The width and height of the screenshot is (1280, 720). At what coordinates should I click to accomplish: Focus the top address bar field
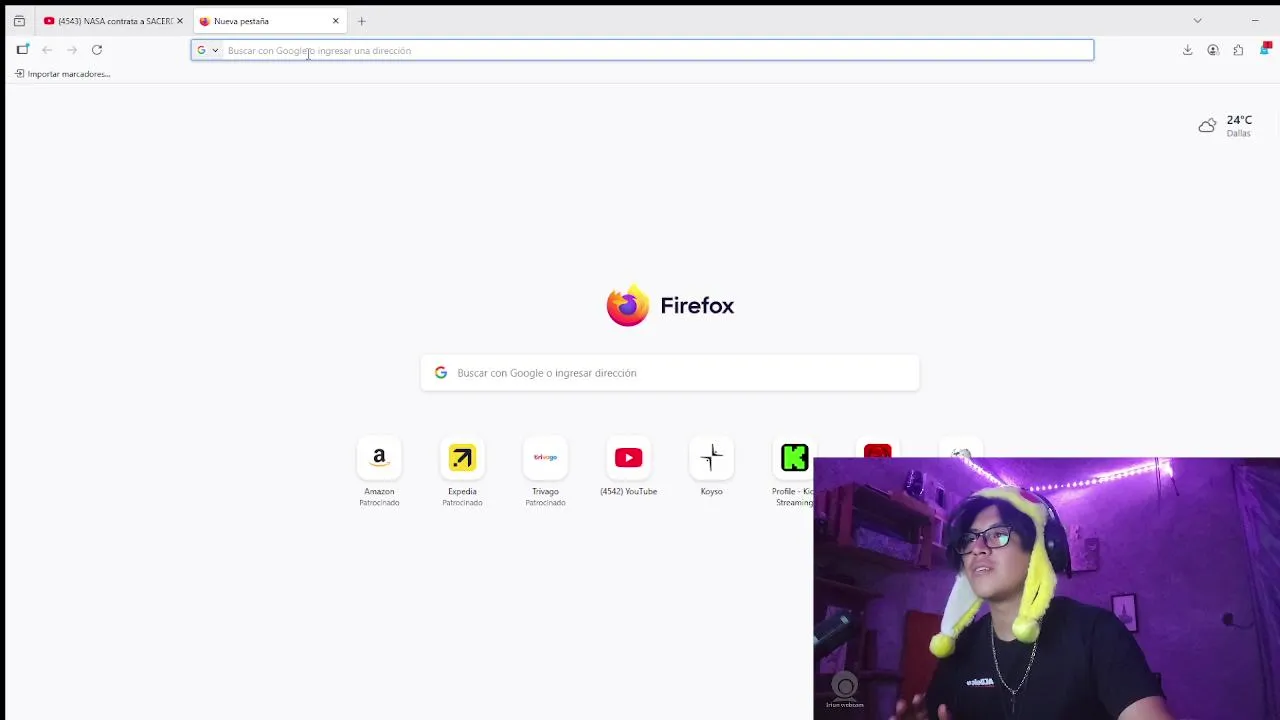(642, 50)
